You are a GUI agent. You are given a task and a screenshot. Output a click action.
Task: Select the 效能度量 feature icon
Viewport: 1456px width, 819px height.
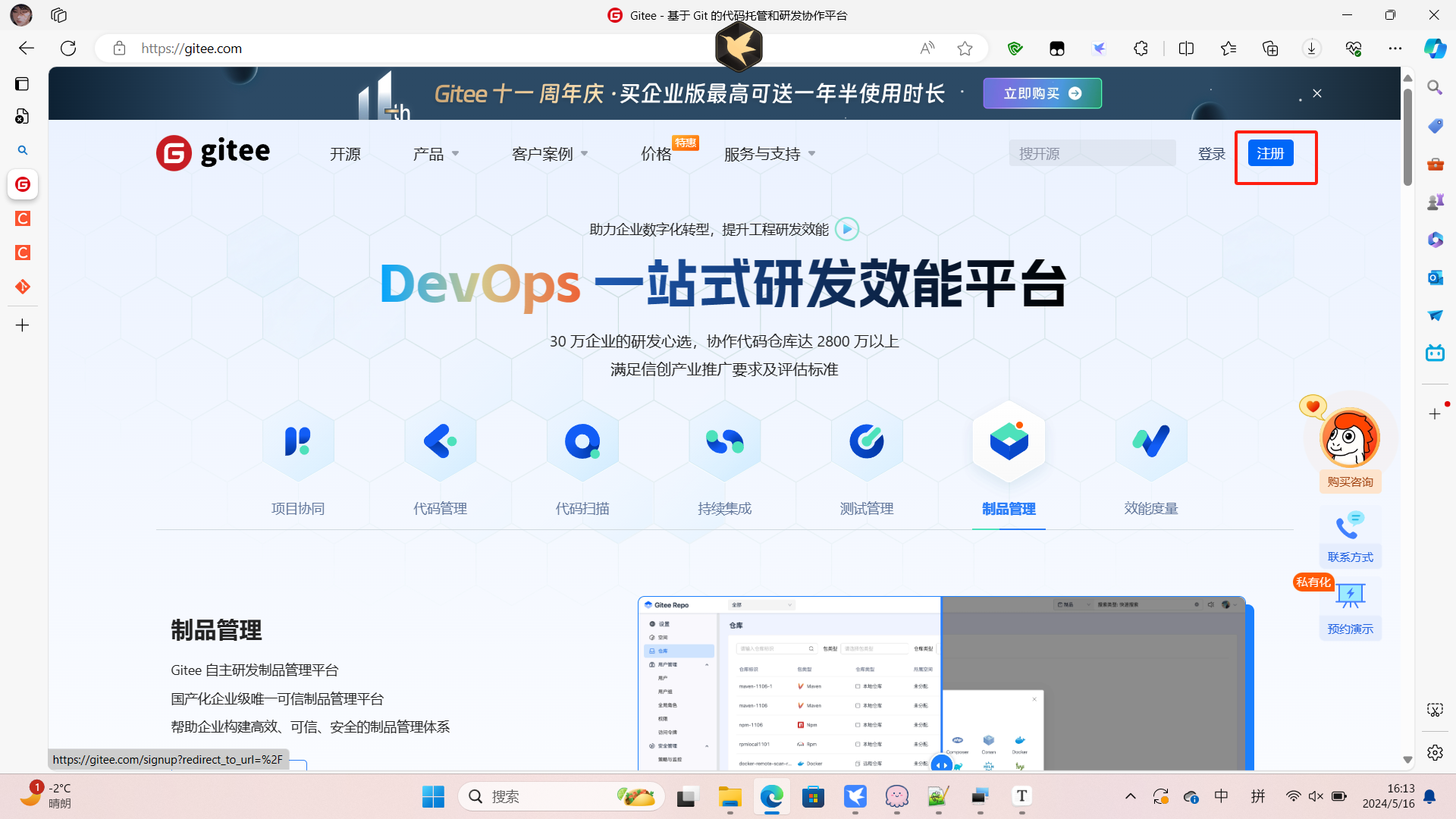[1151, 442]
